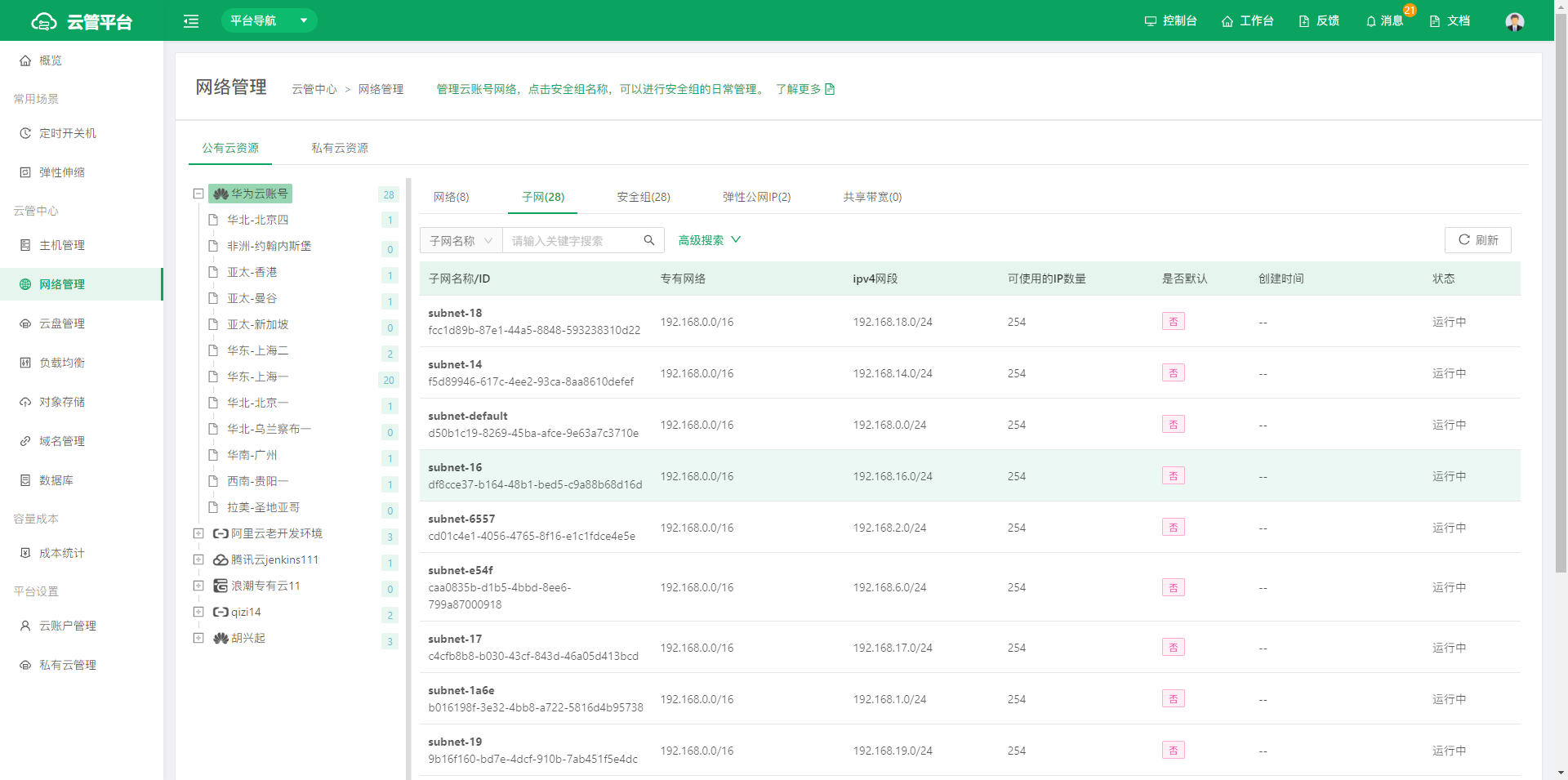
Task: Select the 华为云账号 tree node
Action: point(251,194)
